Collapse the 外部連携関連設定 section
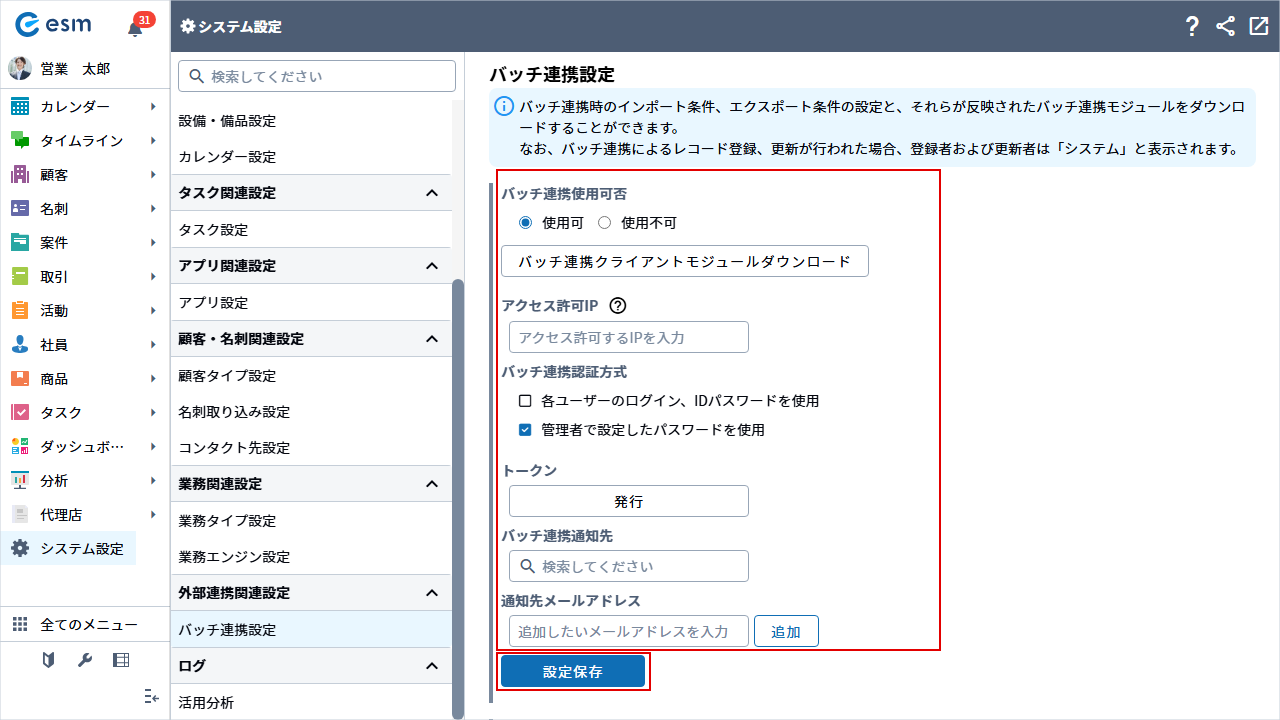This screenshot has height=720, width=1280. pos(432,593)
